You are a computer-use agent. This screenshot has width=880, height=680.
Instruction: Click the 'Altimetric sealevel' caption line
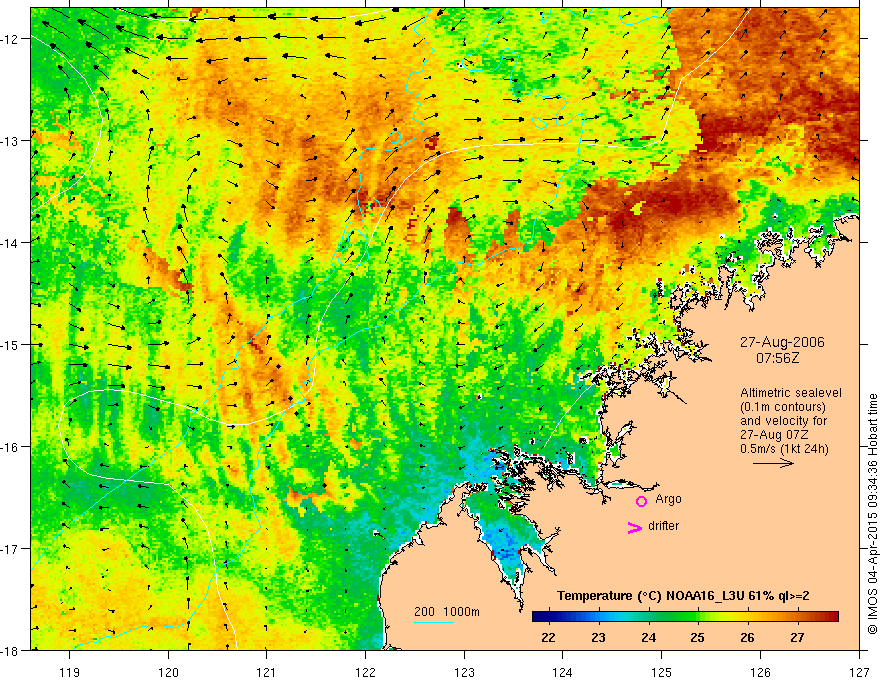point(791,393)
